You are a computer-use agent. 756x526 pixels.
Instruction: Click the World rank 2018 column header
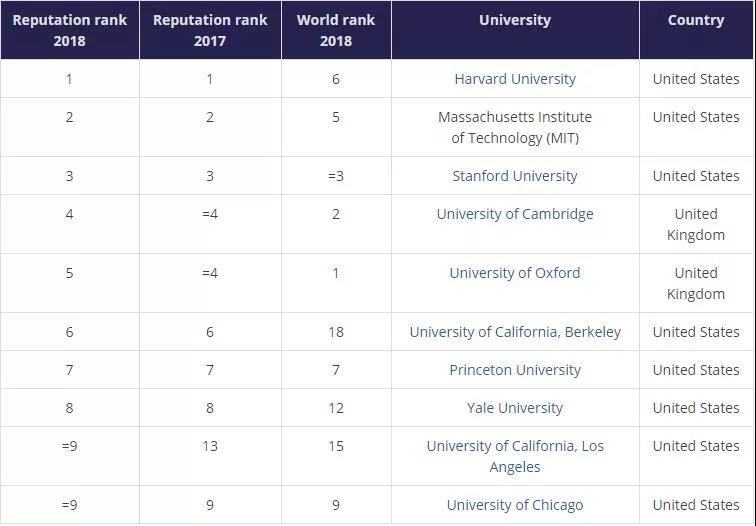[x=336, y=30]
